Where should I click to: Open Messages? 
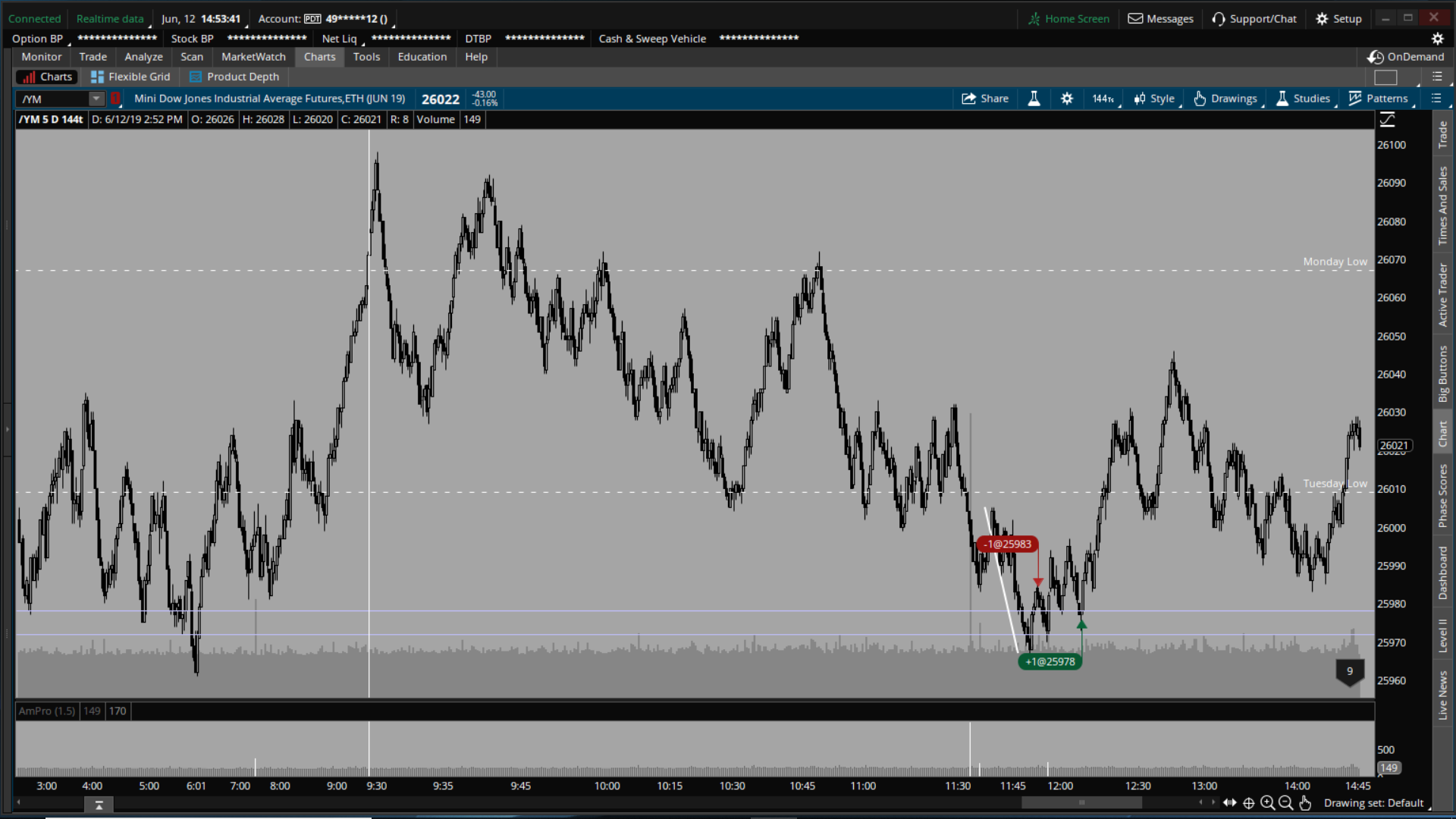[x=1161, y=19]
